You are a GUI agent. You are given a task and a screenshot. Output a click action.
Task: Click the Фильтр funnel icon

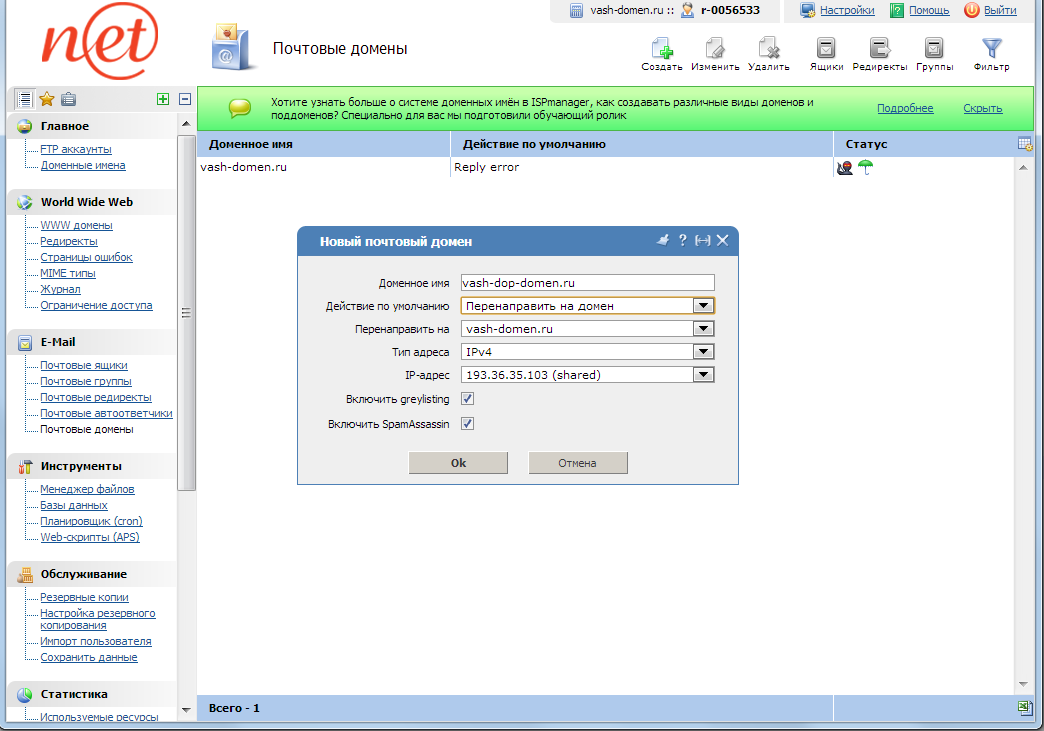tap(991, 48)
